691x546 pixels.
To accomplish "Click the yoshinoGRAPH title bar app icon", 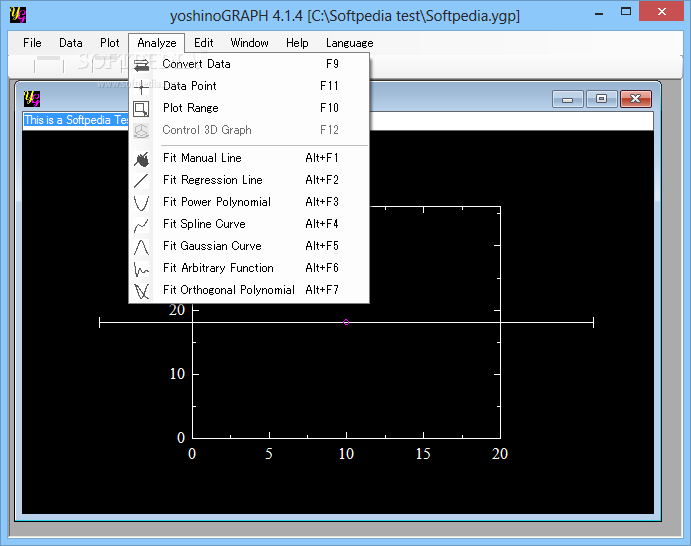I will point(18,15).
